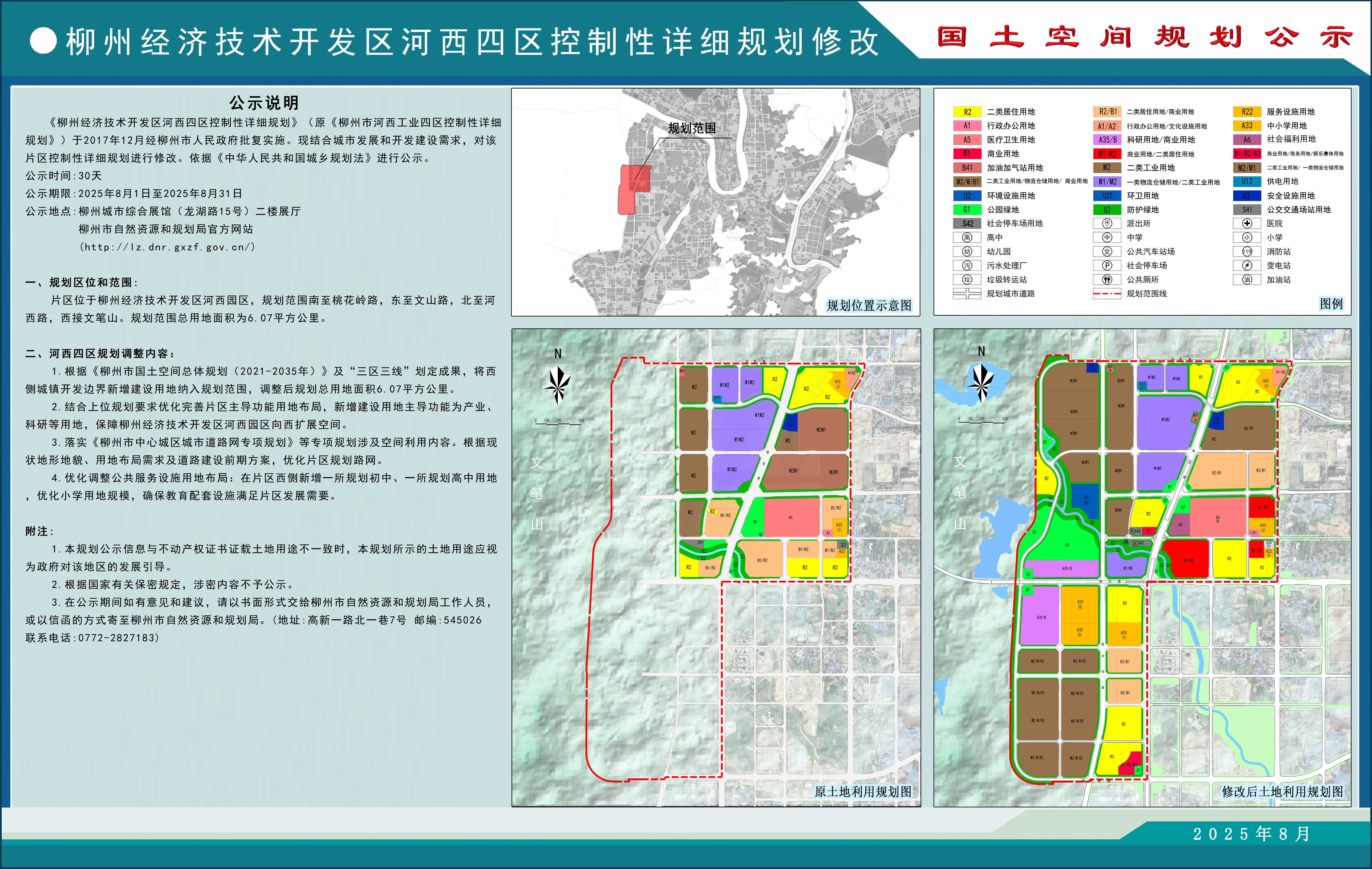The image size is (1372, 869).
Task: Click the 二、河西四区规划调整内容 heading
Action: (x=100, y=354)
